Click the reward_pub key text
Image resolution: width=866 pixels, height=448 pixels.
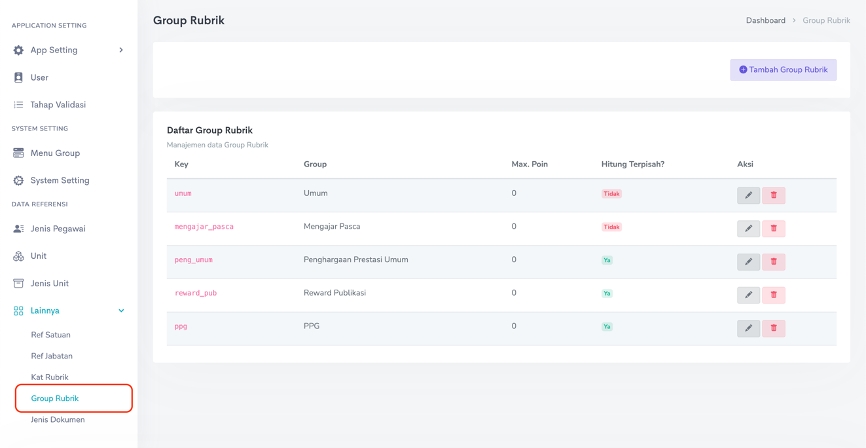pos(196,293)
